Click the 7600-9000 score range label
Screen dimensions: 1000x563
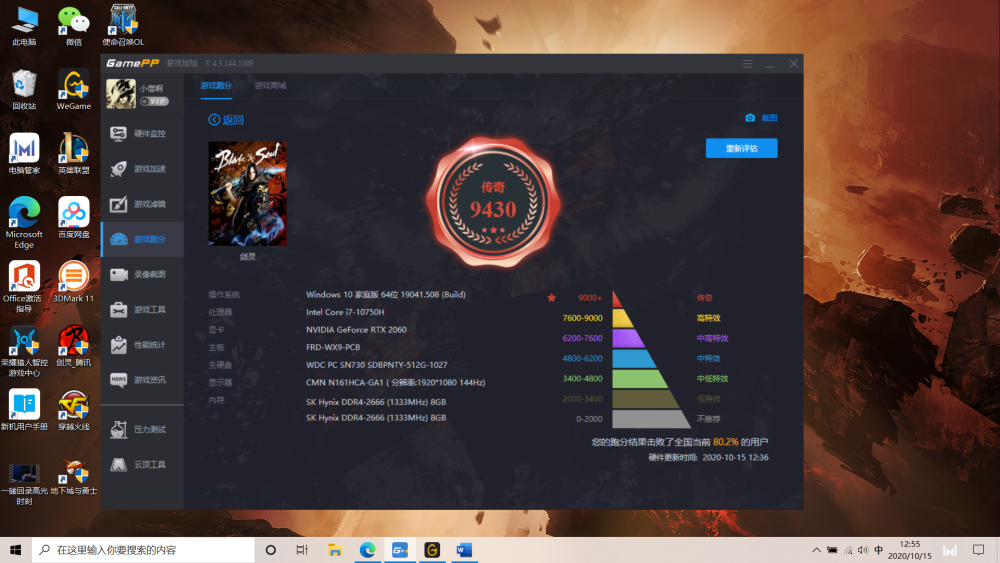[x=582, y=318]
